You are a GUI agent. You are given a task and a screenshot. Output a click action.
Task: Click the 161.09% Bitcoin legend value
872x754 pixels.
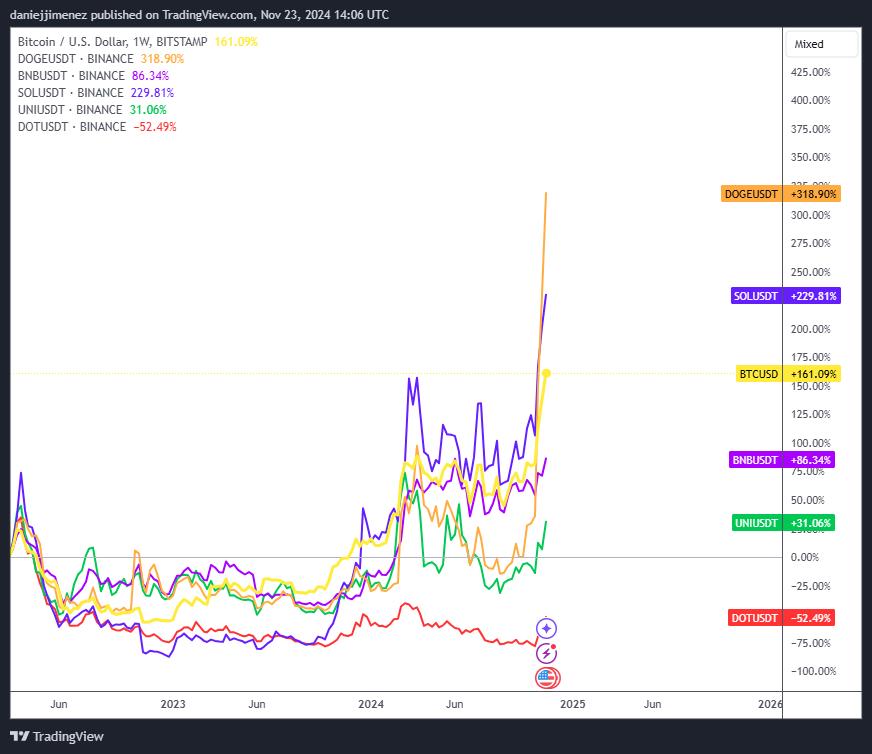(236, 42)
